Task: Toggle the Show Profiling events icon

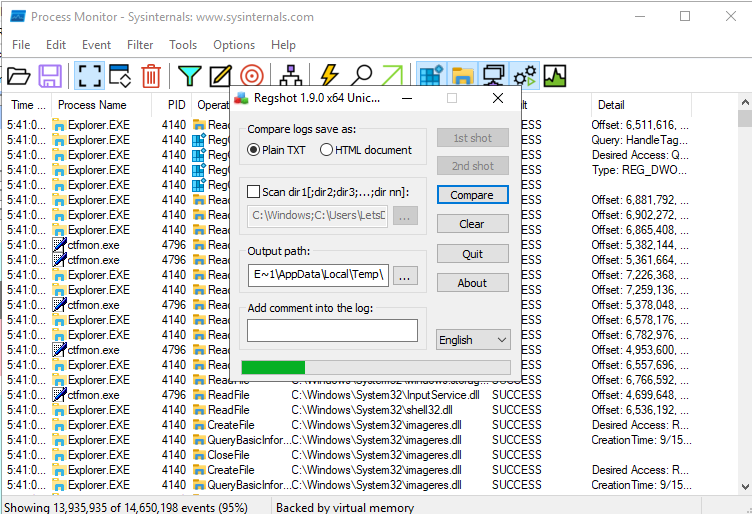Action: pyautogui.click(x=555, y=76)
